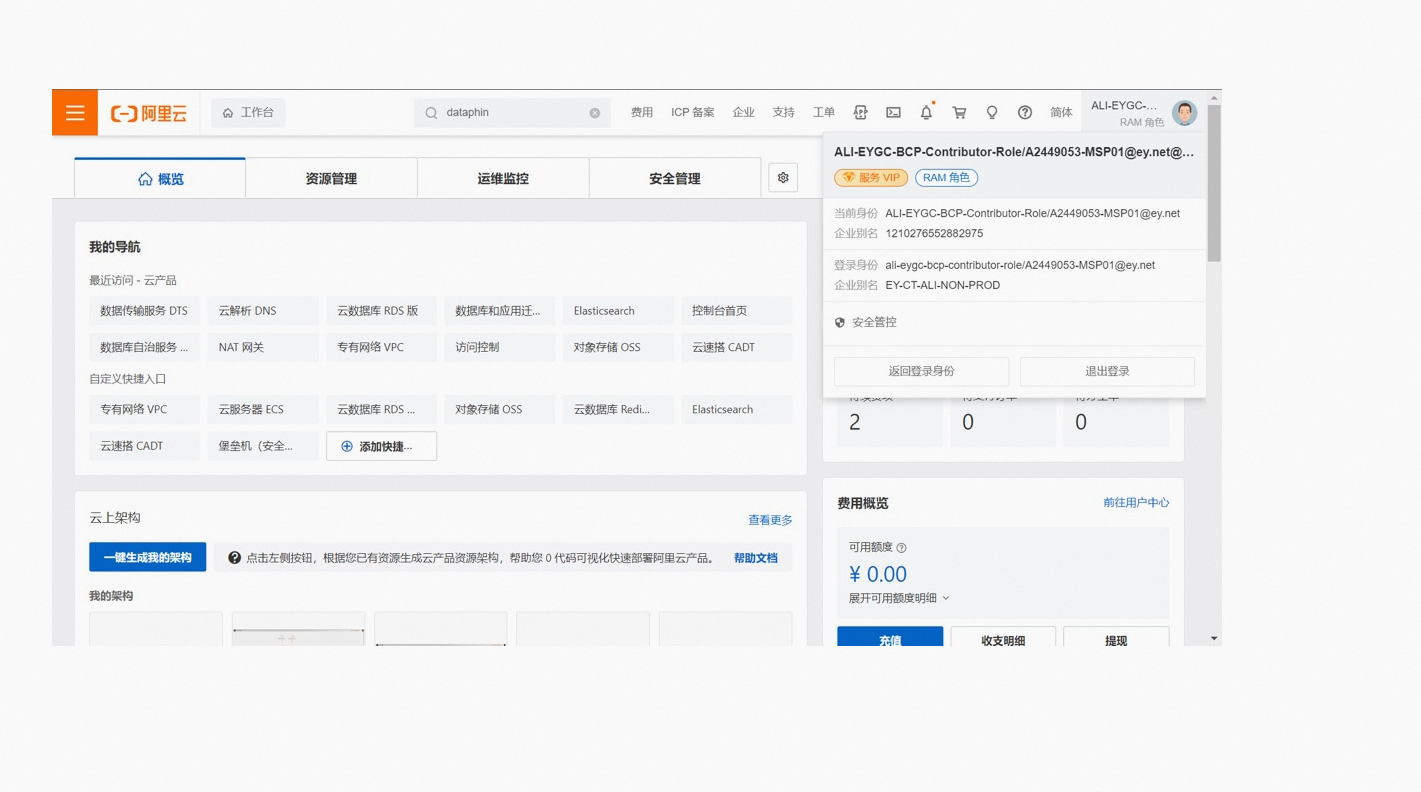Click 退出登录 button
Viewport: 1421px width, 792px height.
coord(1107,371)
